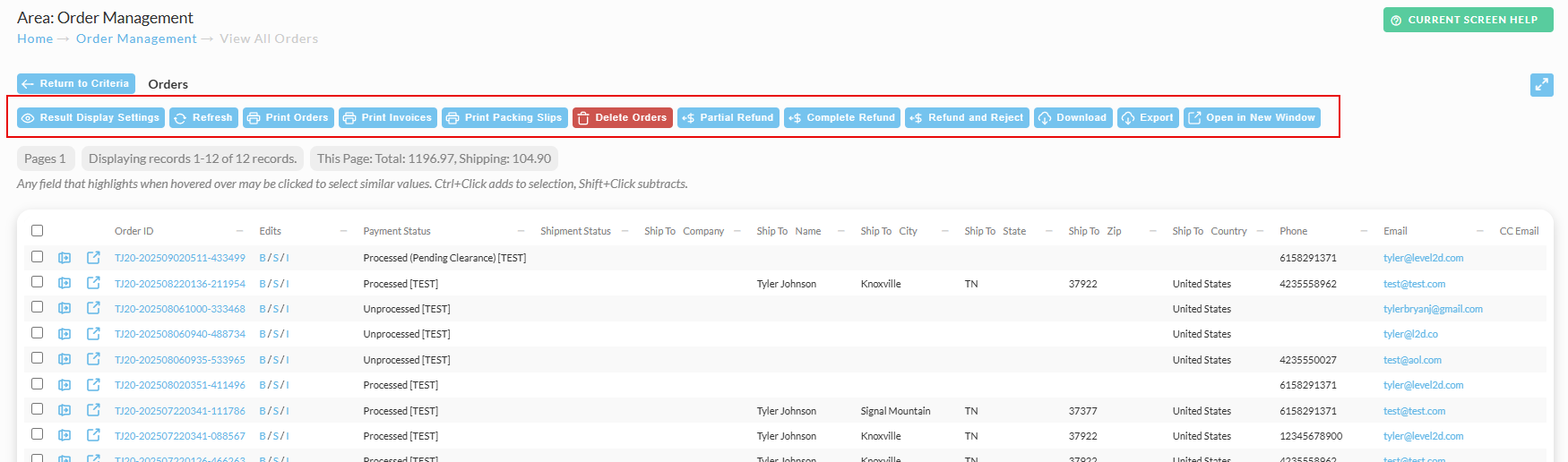Collapse the Phone column dash control

(1364, 231)
